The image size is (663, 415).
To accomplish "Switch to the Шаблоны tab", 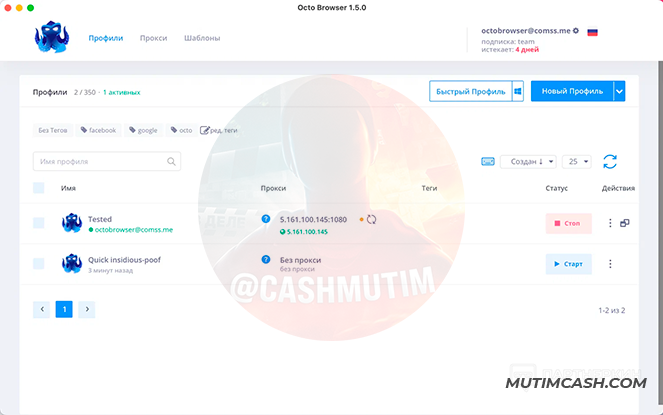I will click(202, 38).
